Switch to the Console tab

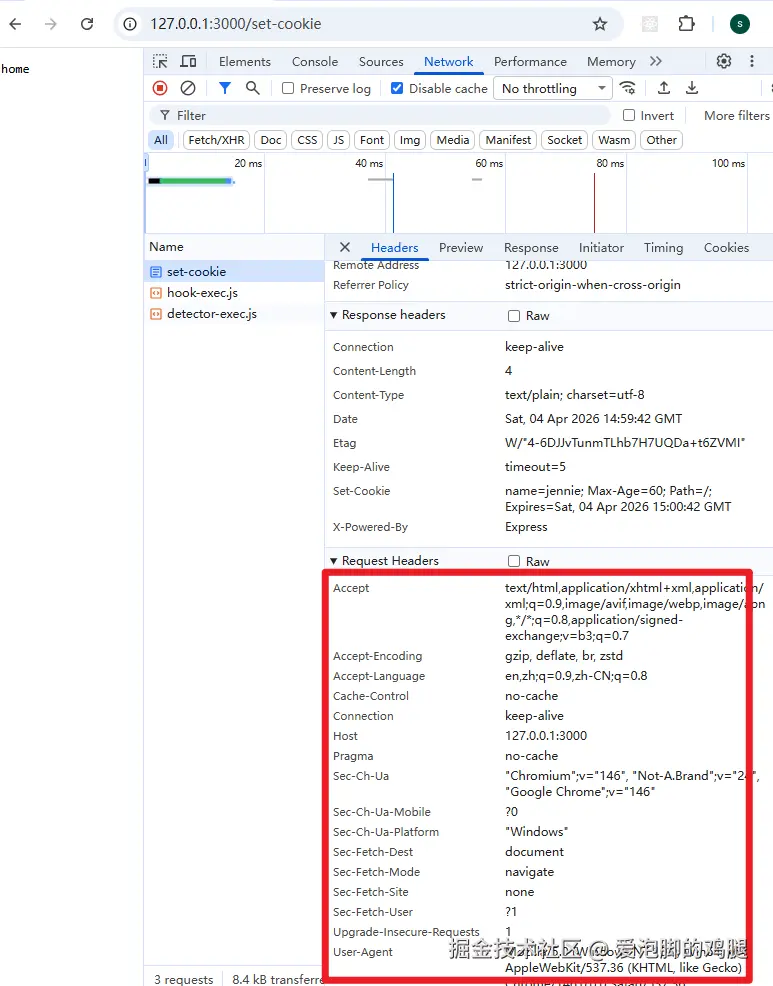(314, 62)
